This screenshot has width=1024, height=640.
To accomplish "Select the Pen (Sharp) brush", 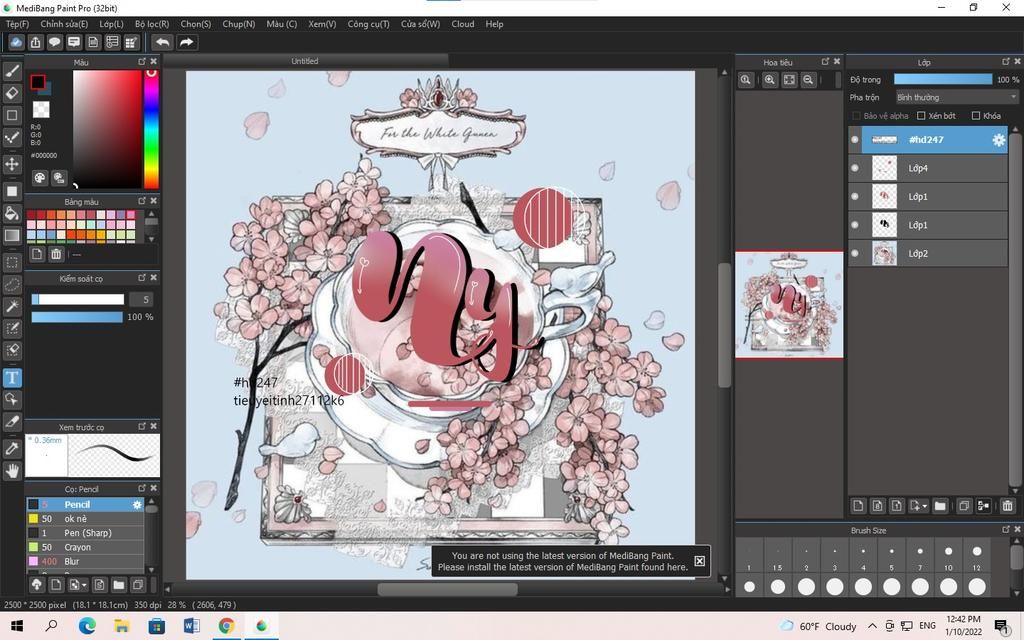I will [85, 533].
